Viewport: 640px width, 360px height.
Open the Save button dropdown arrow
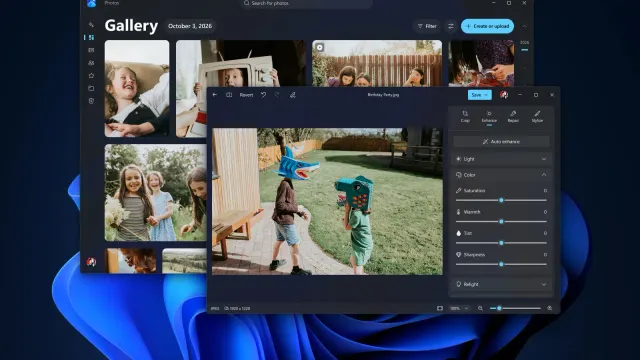point(486,95)
